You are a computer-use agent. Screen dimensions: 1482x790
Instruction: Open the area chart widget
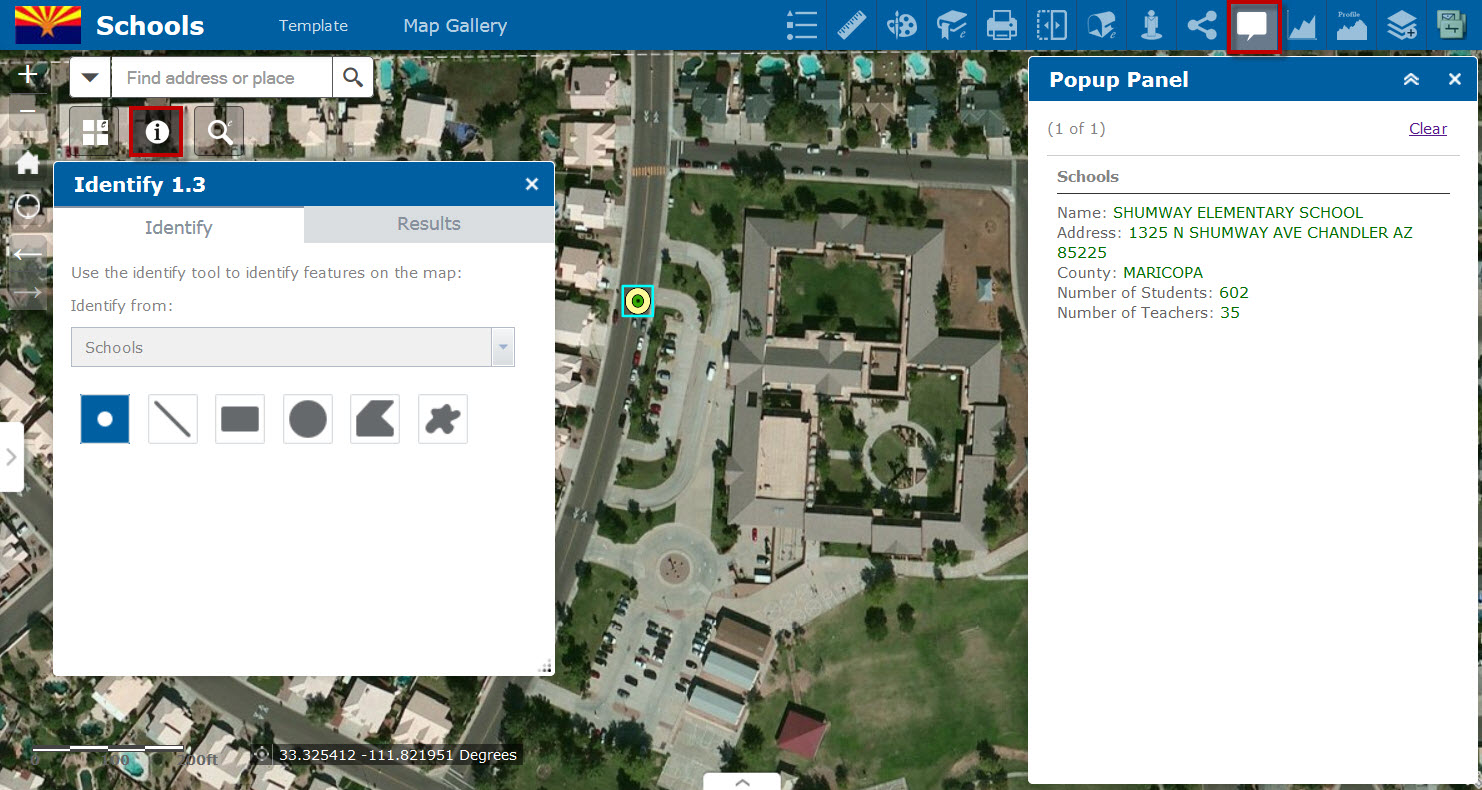click(1302, 24)
